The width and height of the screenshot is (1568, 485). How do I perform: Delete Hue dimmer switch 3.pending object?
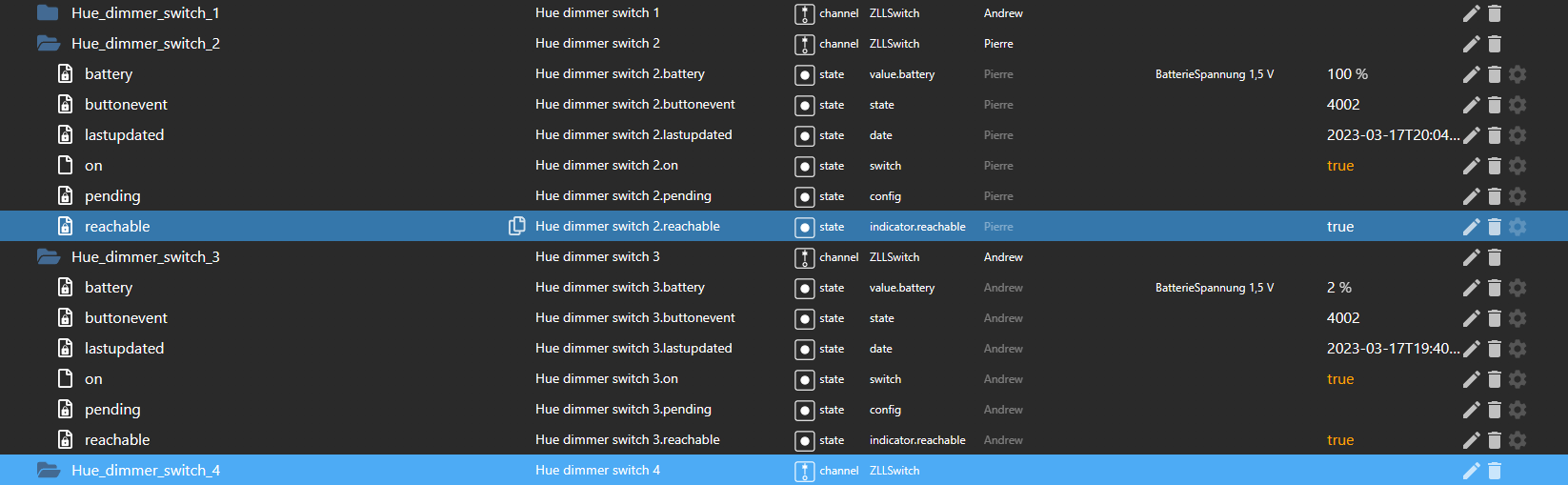[1495, 410]
